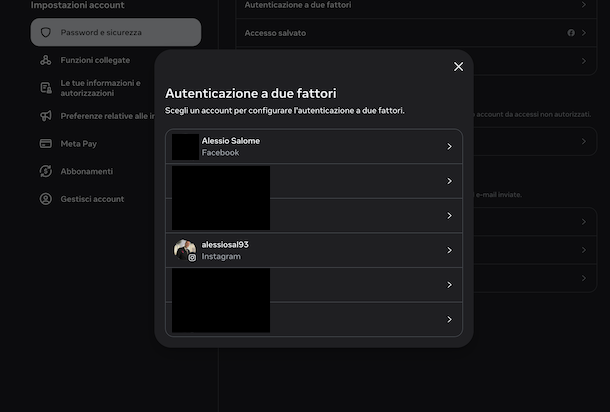Click the document-lock icon for informazioni e autorizzazioni

[46, 88]
